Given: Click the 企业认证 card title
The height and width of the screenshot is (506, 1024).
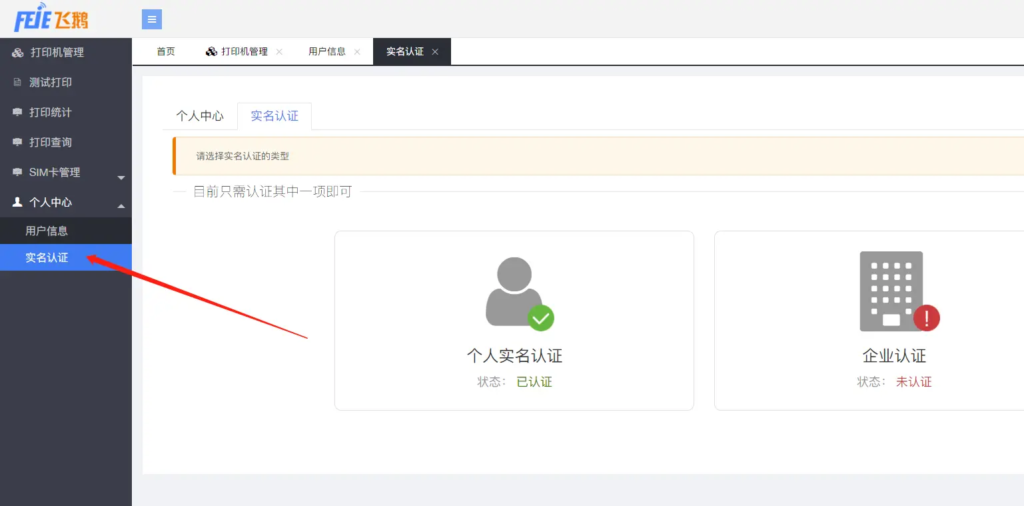Looking at the screenshot, I should (x=894, y=356).
